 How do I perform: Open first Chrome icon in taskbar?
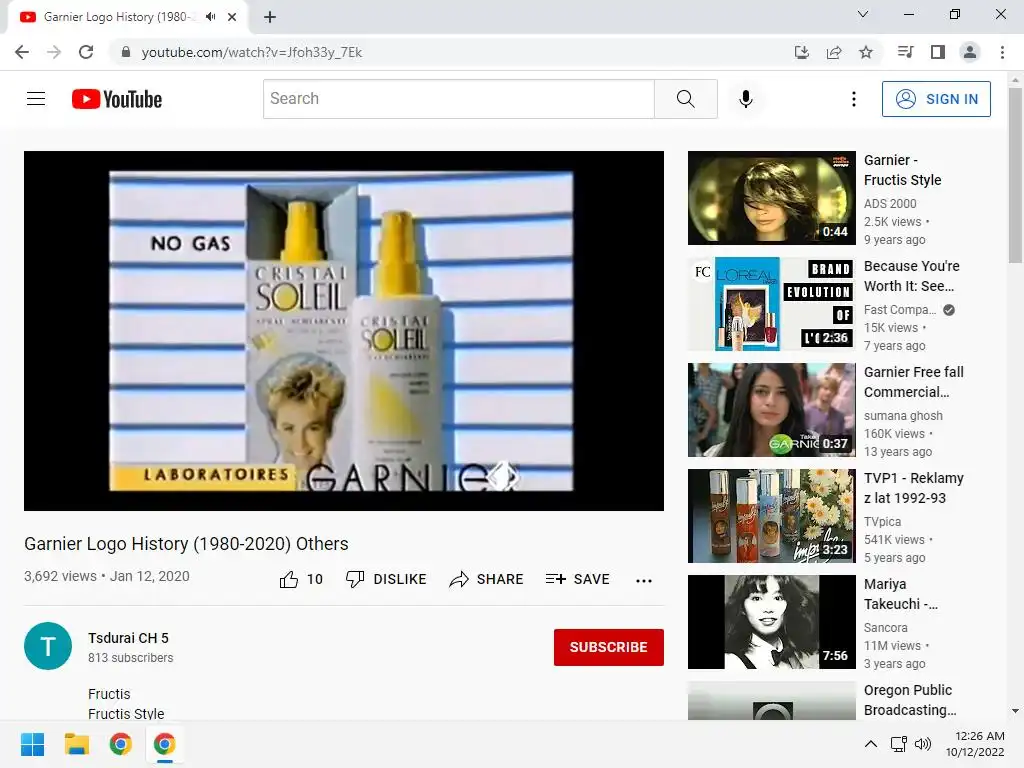(120, 744)
